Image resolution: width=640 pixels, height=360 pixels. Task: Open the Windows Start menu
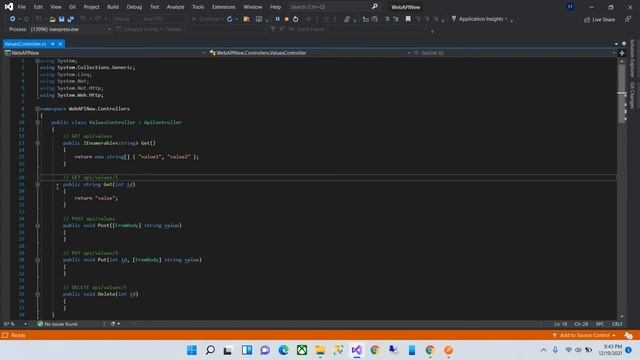click(192, 350)
